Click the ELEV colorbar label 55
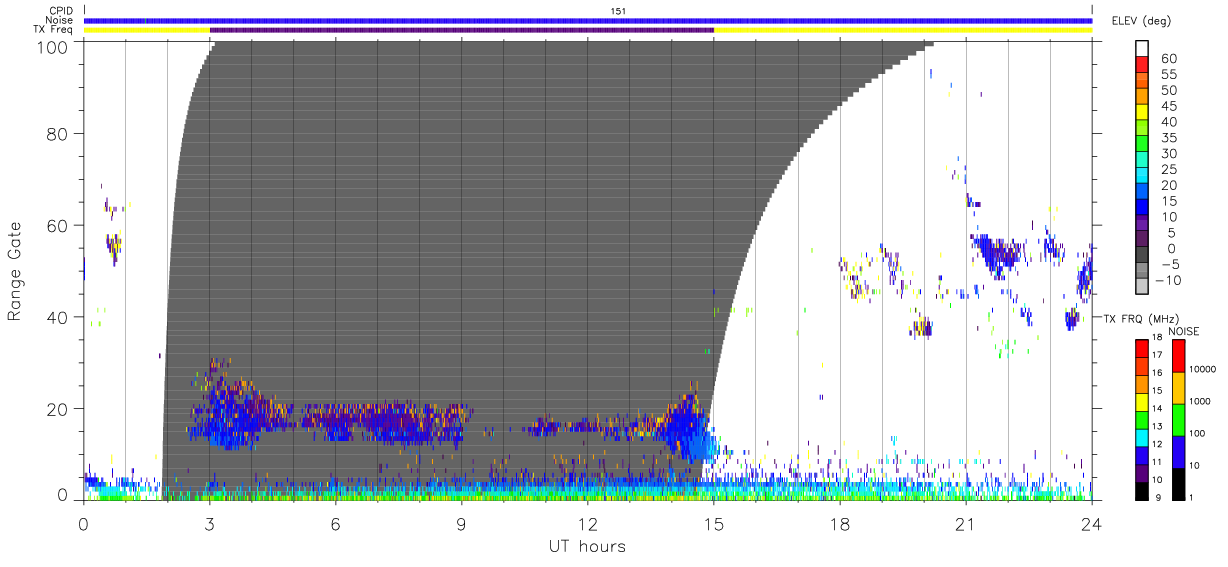Image resolution: width=1228 pixels, height=567 pixels. point(1168,74)
